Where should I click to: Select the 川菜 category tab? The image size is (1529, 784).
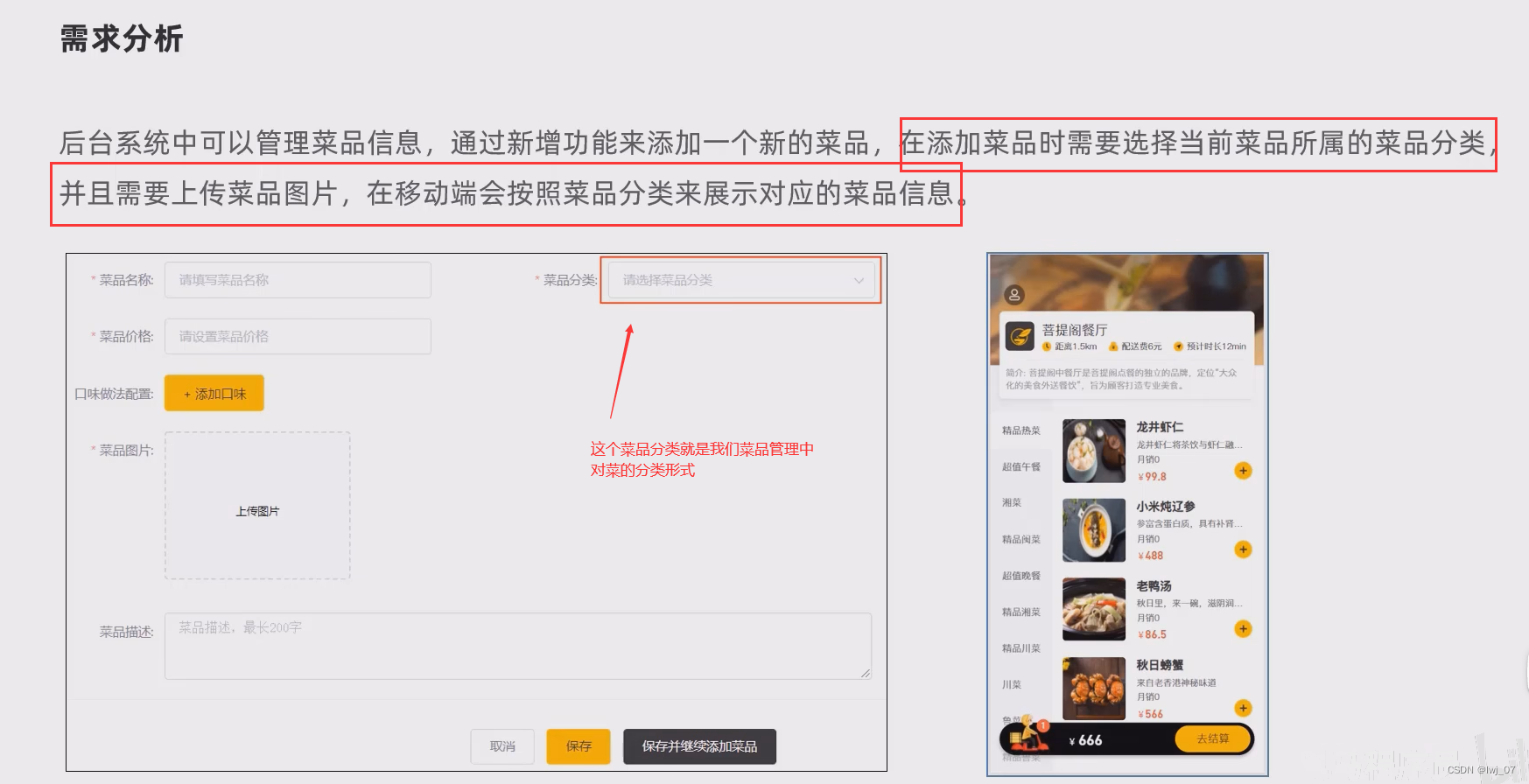point(1012,685)
